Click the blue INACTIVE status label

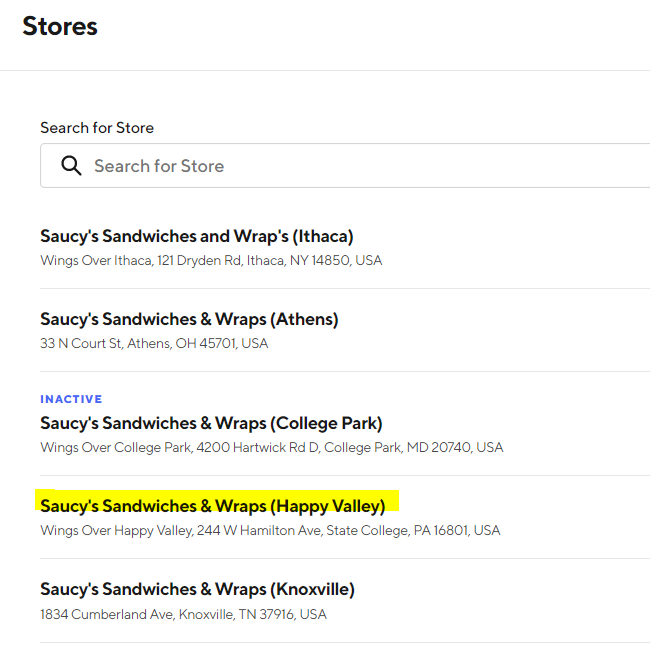(x=71, y=399)
